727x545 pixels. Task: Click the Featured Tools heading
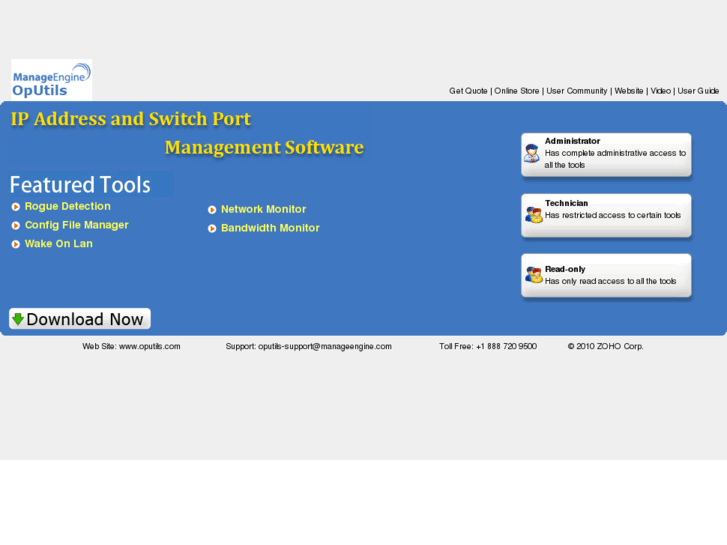point(80,185)
